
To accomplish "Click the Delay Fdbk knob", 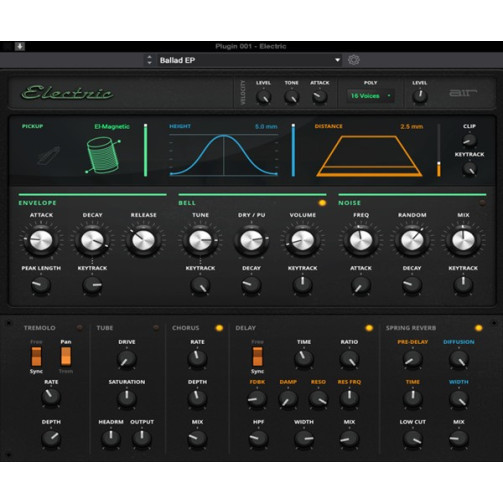I will 257,398.
